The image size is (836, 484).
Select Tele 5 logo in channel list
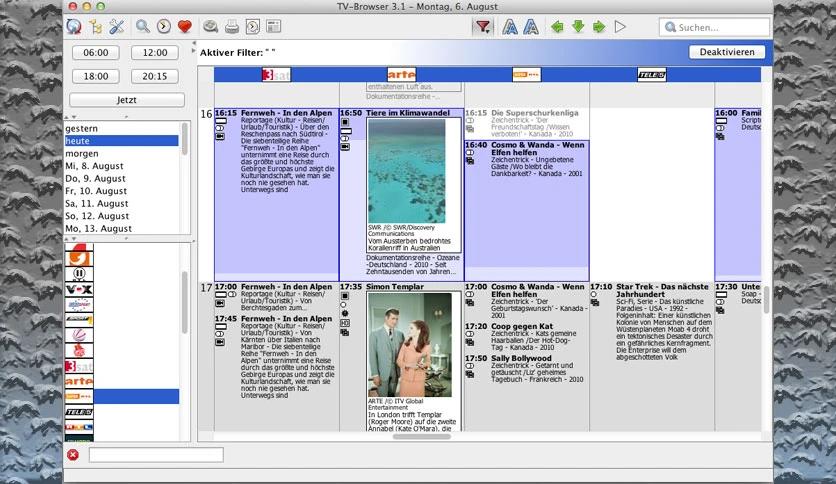click(79, 412)
